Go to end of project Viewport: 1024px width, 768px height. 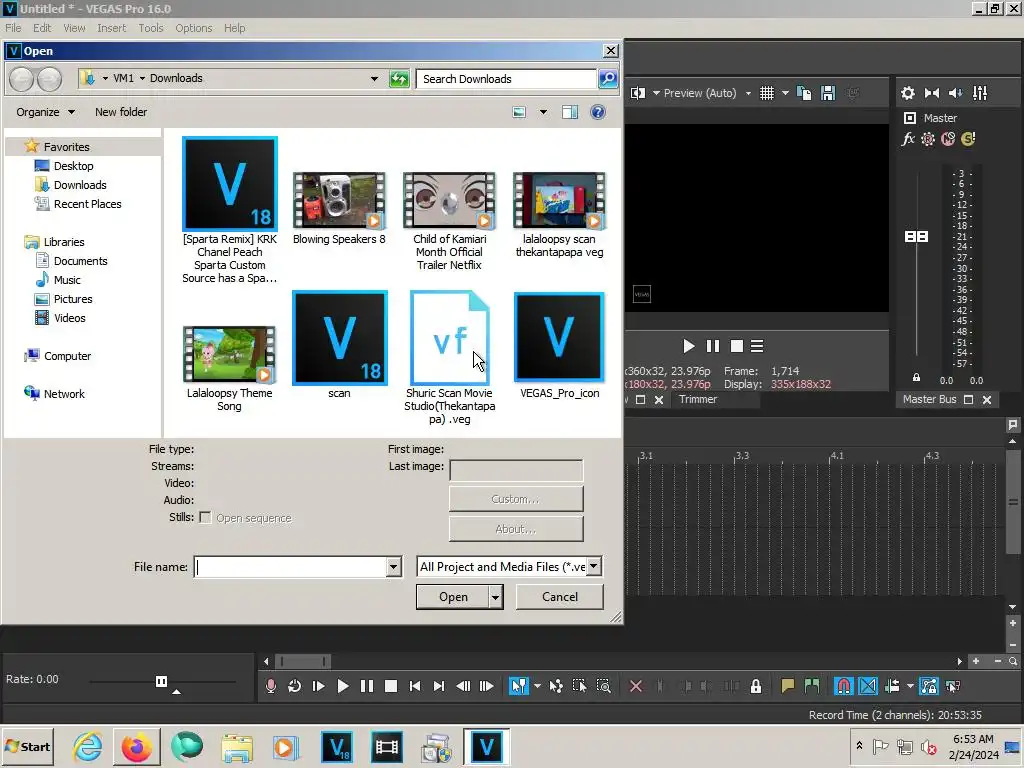439,686
